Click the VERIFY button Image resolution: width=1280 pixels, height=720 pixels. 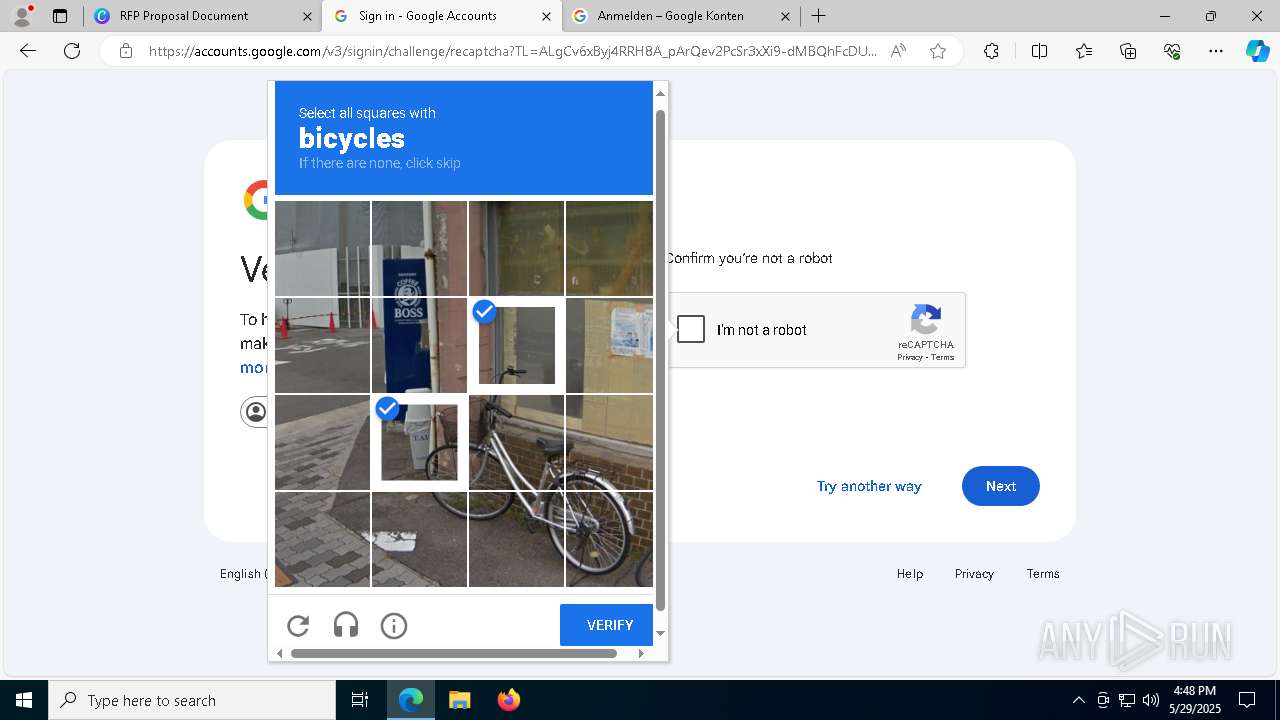pyautogui.click(x=606, y=625)
